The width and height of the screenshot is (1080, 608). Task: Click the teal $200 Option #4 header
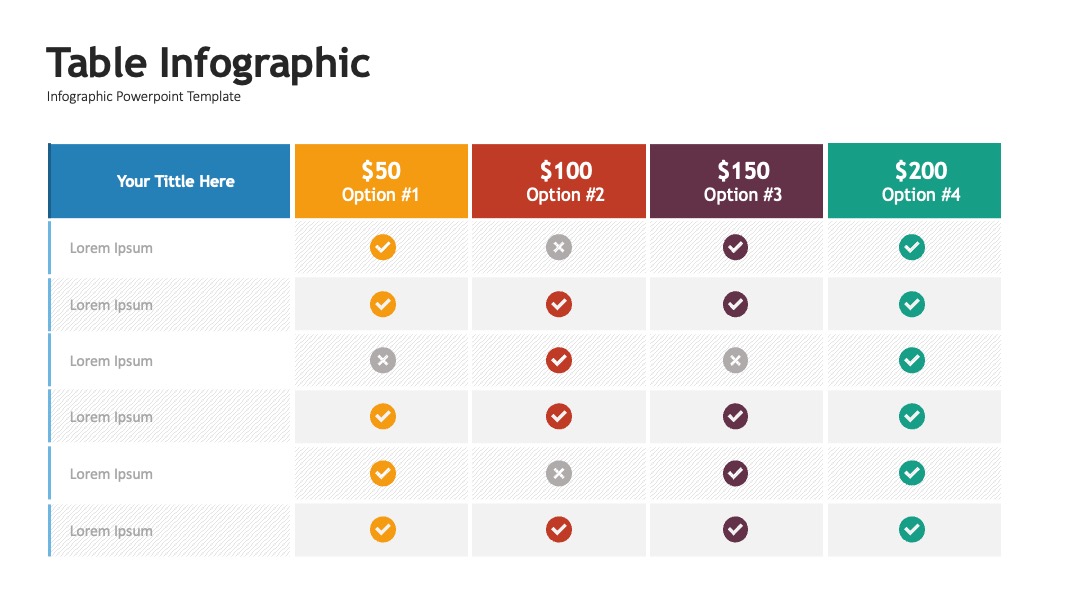(x=914, y=180)
